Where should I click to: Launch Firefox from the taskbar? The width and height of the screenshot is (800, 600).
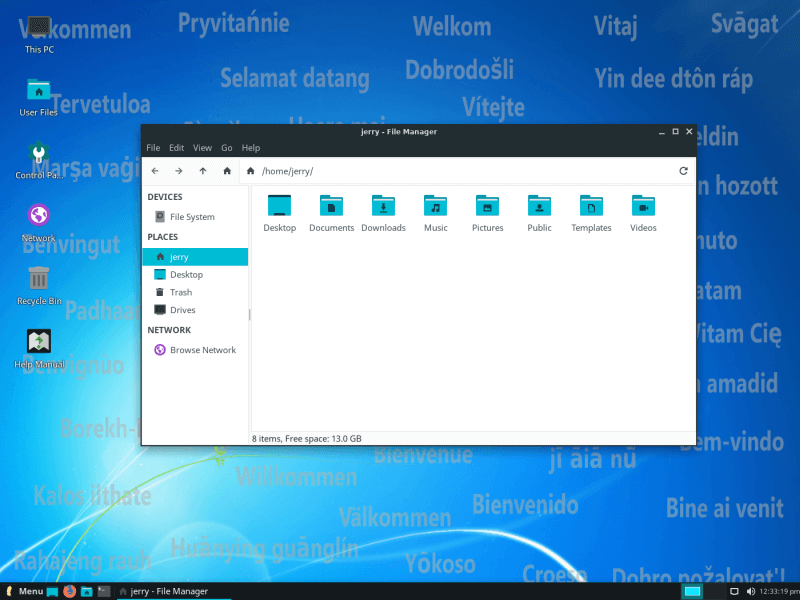point(68,590)
